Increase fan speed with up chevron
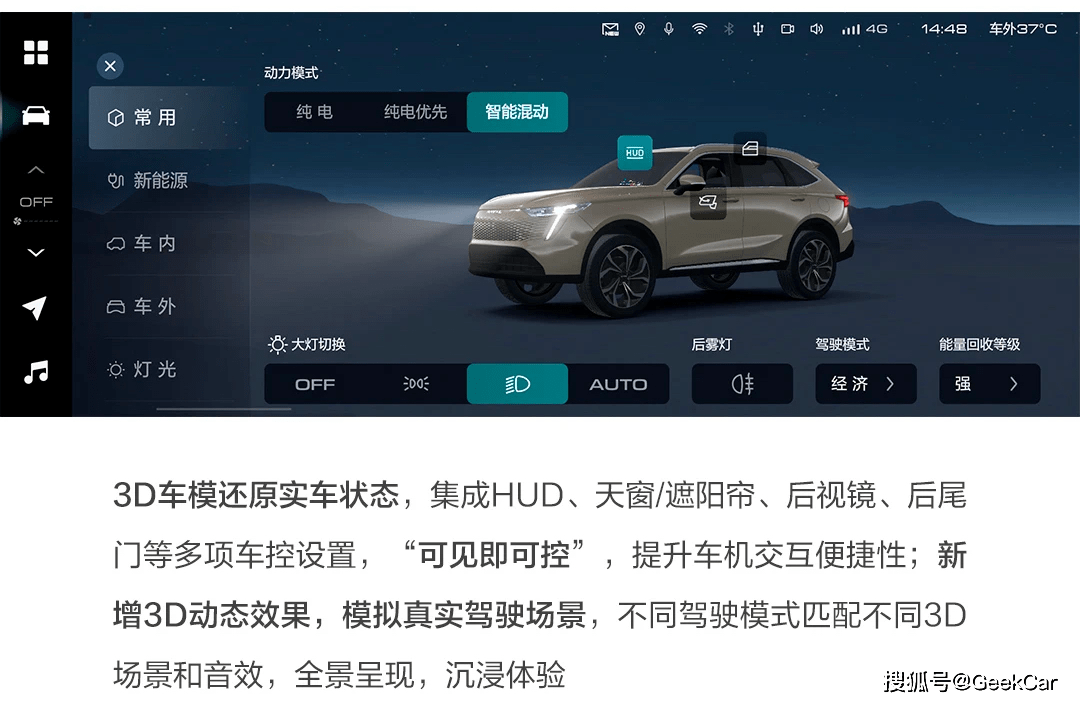Screen dimensions: 1080x705 [x=36, y=169]
